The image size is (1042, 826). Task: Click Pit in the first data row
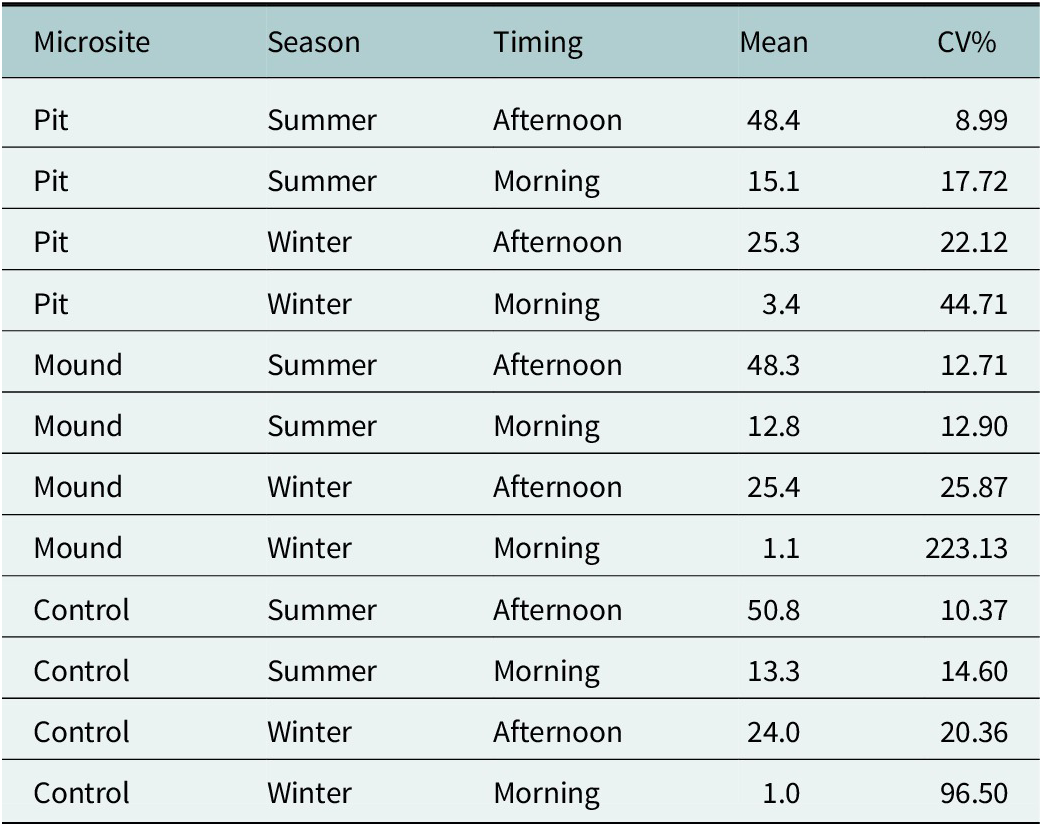(x=51, y=120)
